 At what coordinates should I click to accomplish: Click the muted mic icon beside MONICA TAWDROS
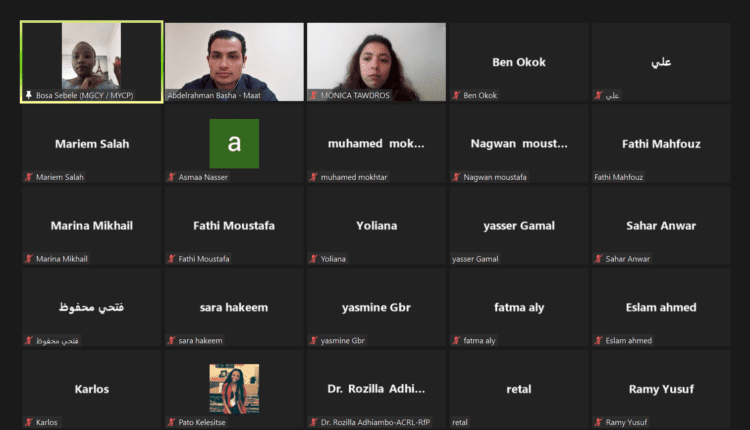[313, 95]
